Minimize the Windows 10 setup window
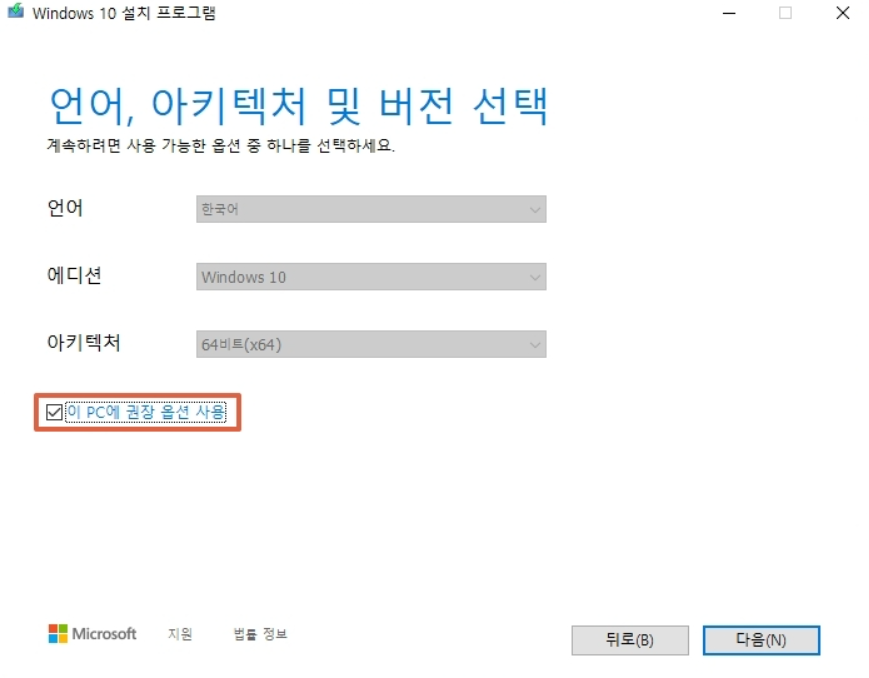The height and width of the screenshot is (678, 869). (729, 13)
